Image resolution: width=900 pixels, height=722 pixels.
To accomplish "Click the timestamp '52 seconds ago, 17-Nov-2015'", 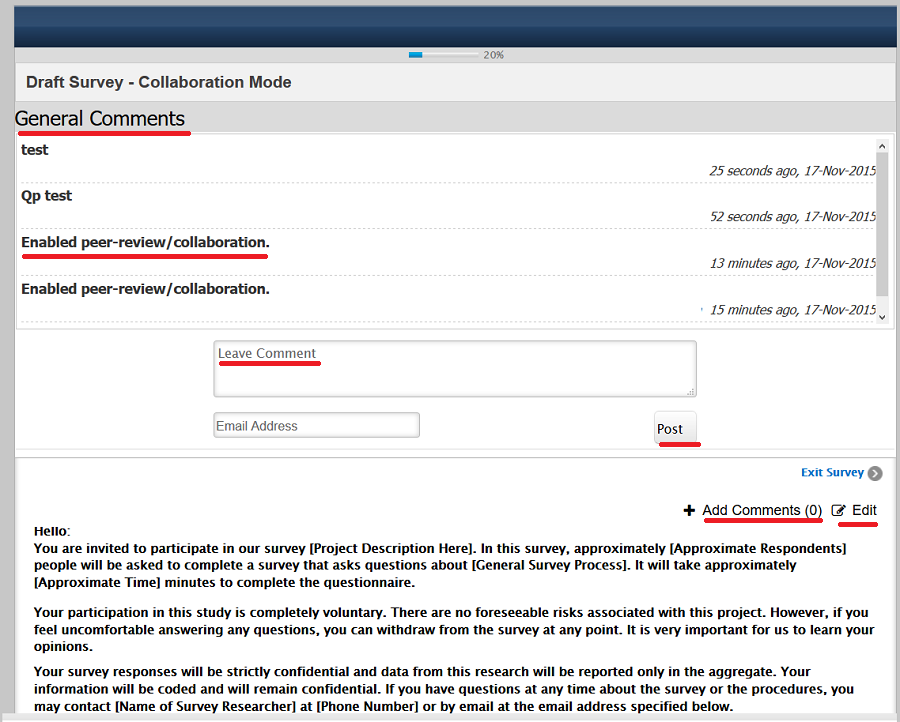I will (x=793, y=217).
